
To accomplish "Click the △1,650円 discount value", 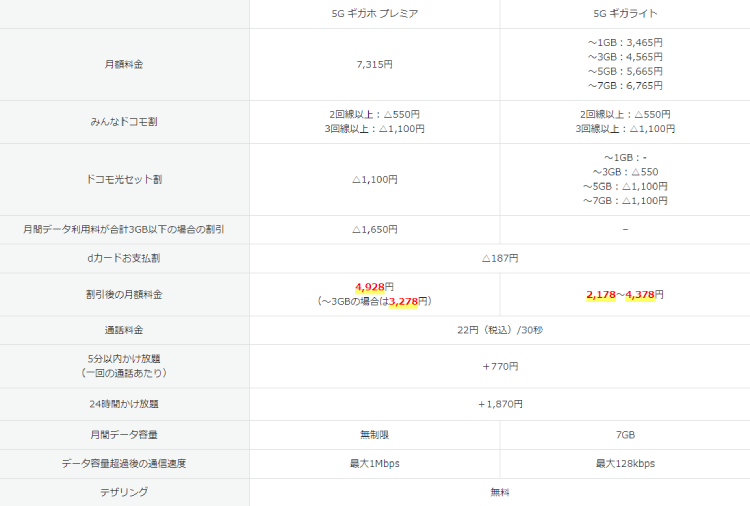I will point(375,229).
